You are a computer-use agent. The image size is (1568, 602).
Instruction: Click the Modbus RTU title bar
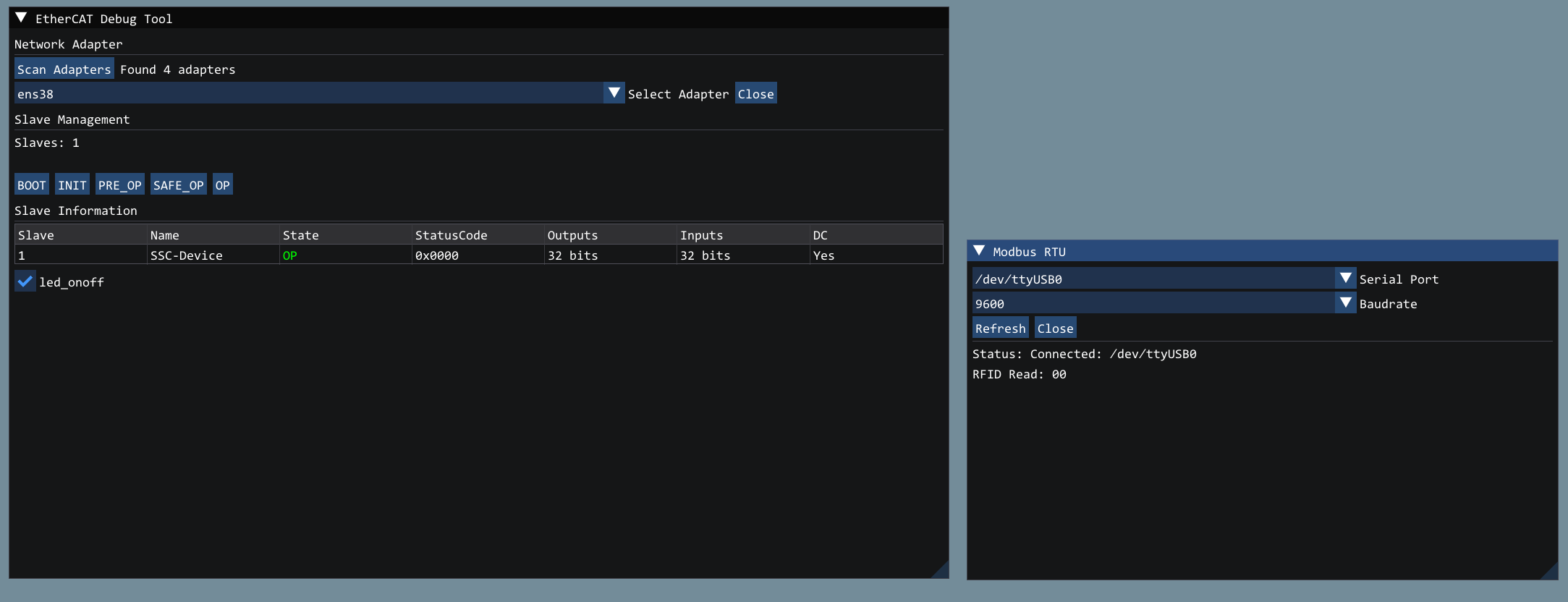(x=1263, y=251)
